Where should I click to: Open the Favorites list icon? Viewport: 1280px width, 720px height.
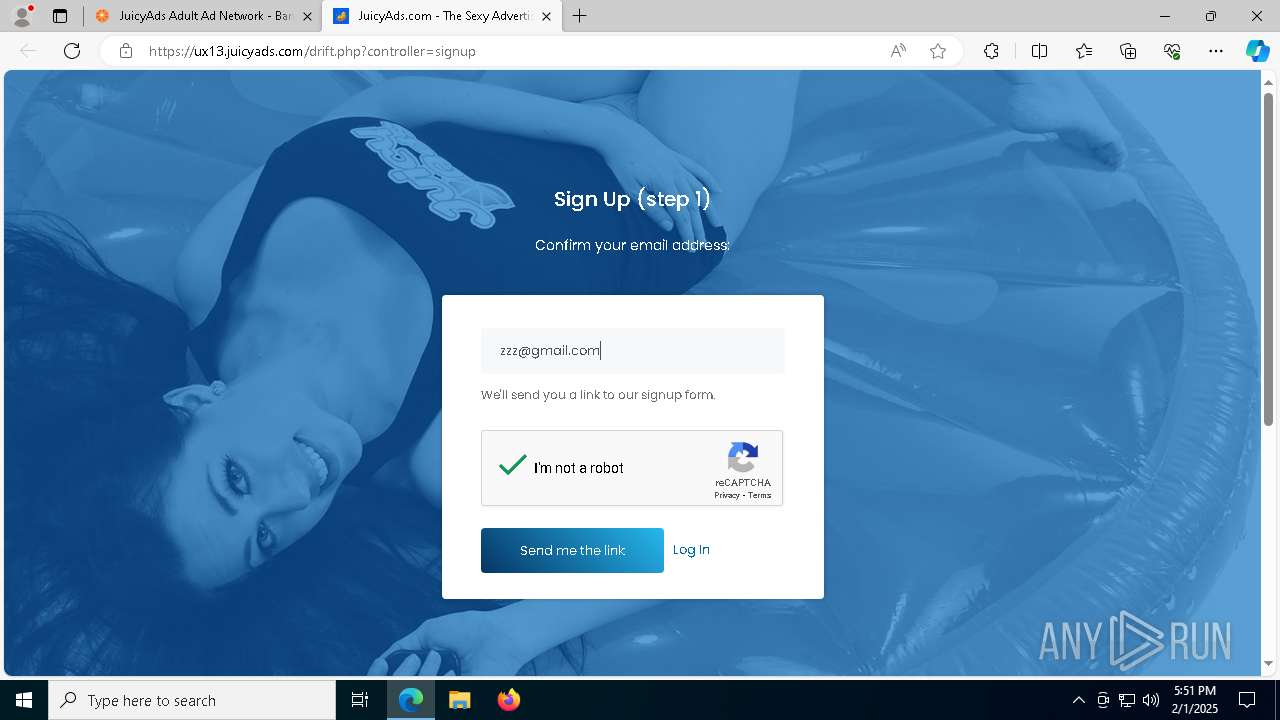tap(1084, 51)
